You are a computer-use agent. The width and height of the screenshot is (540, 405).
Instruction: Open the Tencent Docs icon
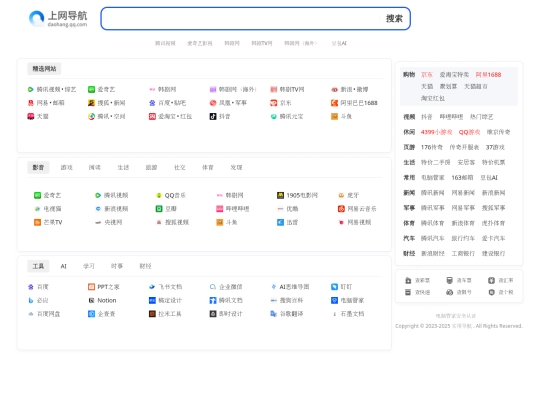click(213, 300)
